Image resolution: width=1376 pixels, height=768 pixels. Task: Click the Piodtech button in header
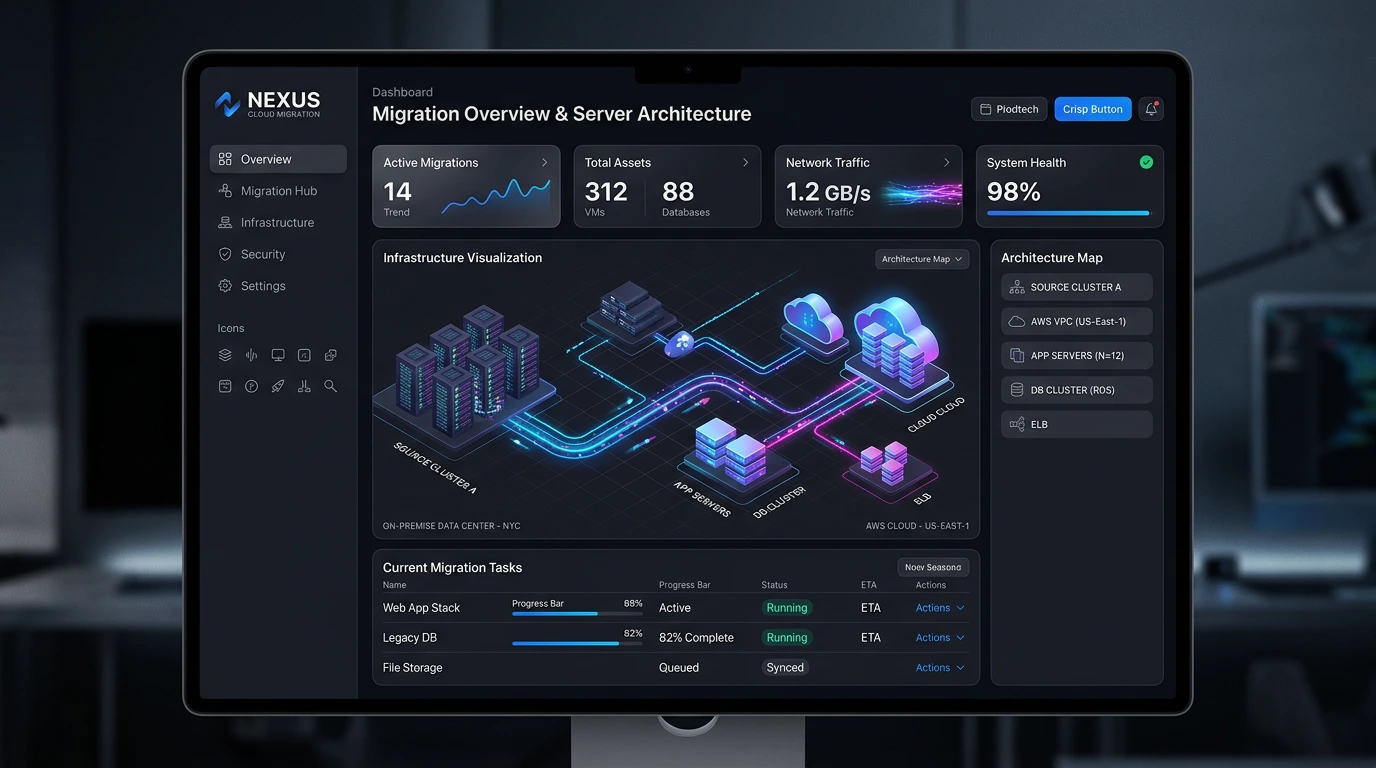point(1009,109)
